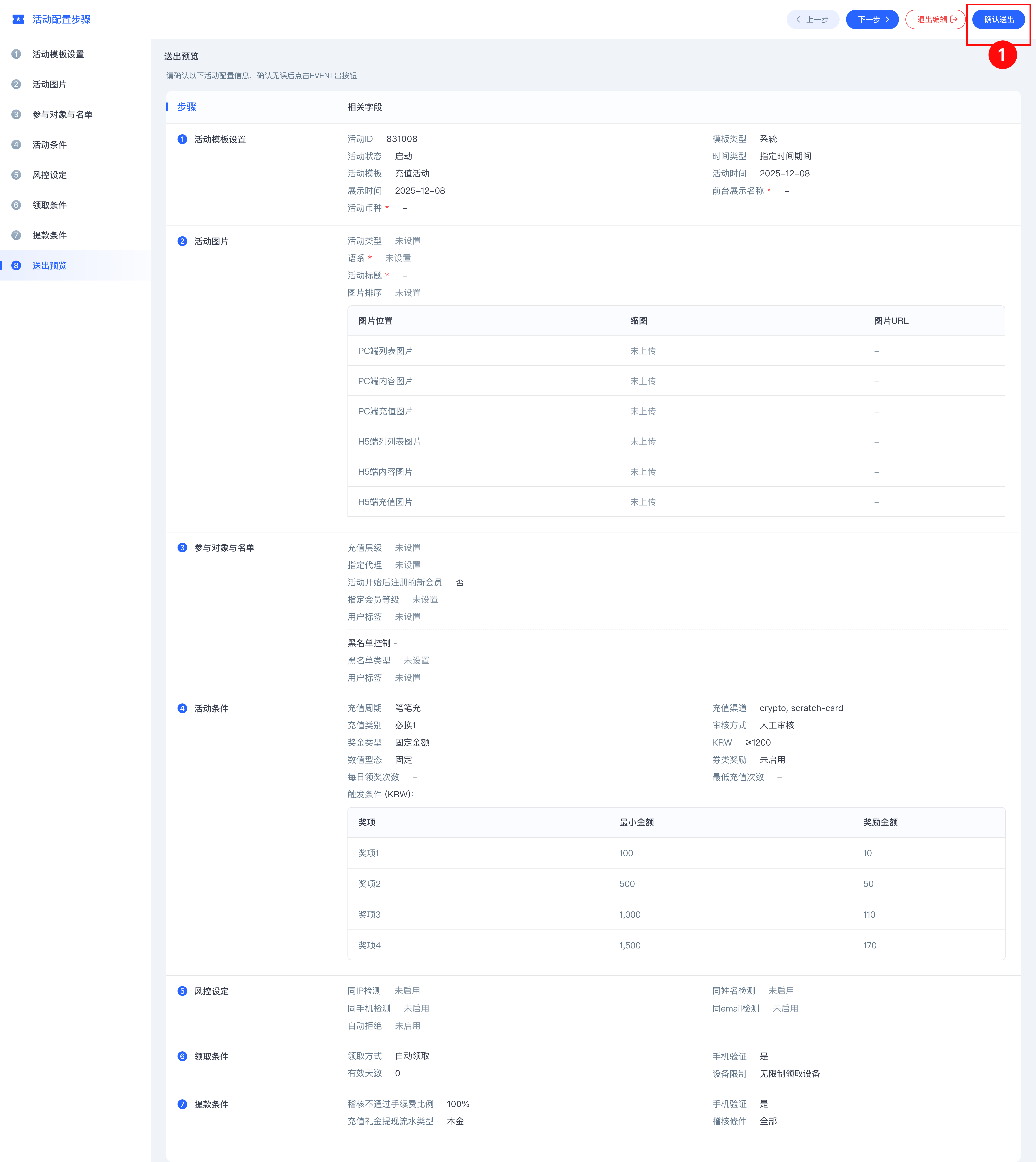1036x1162 pixels.
Task: Click step 5 circle icon in sidebar
Action: point(16,175)
